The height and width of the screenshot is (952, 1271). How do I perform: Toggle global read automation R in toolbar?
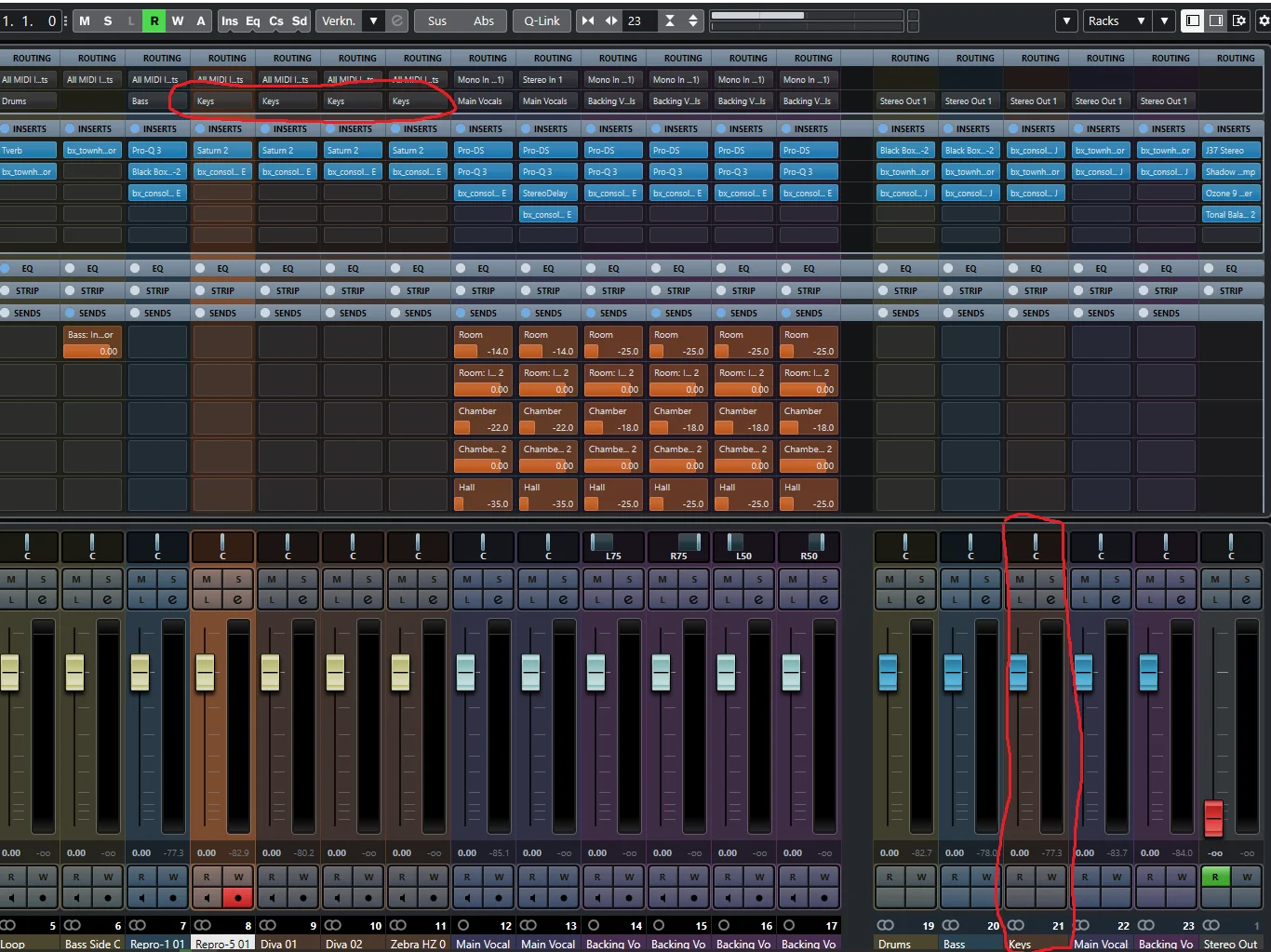click(154, 20)
